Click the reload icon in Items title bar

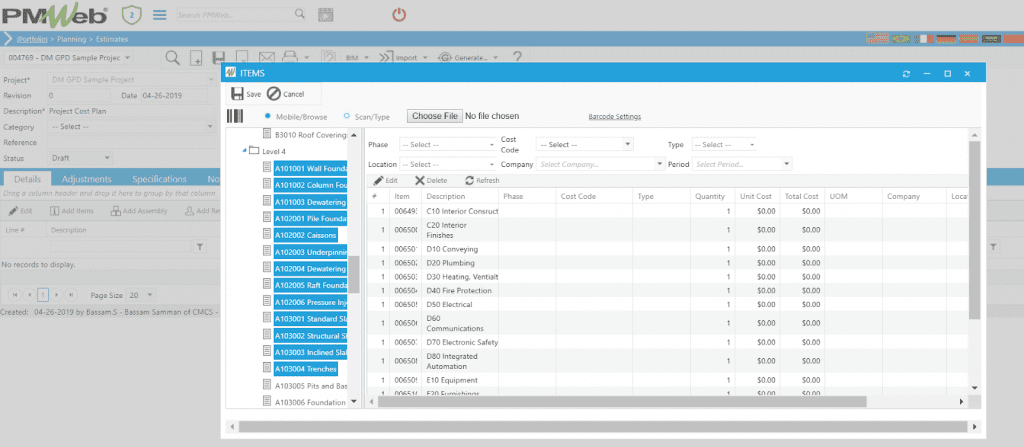[906, 74]
